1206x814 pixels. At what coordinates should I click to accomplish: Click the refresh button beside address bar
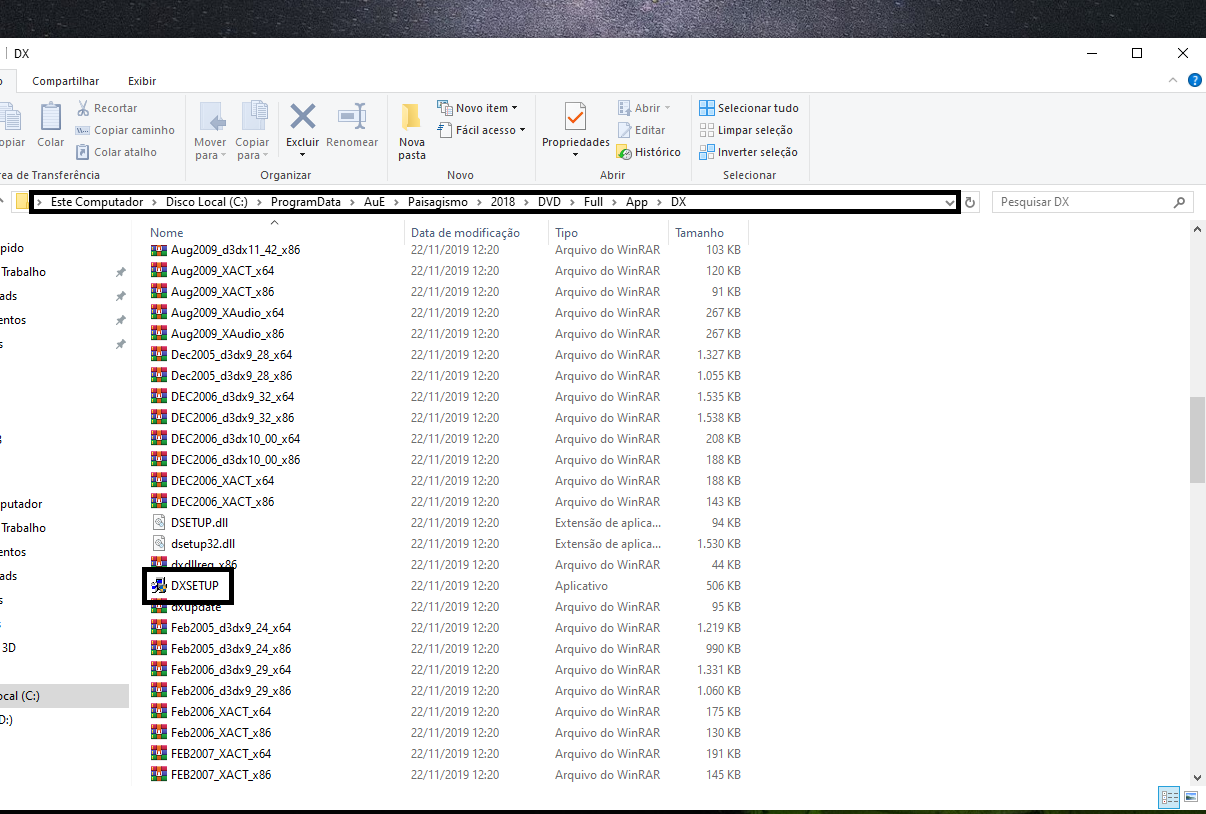[970, 202]
